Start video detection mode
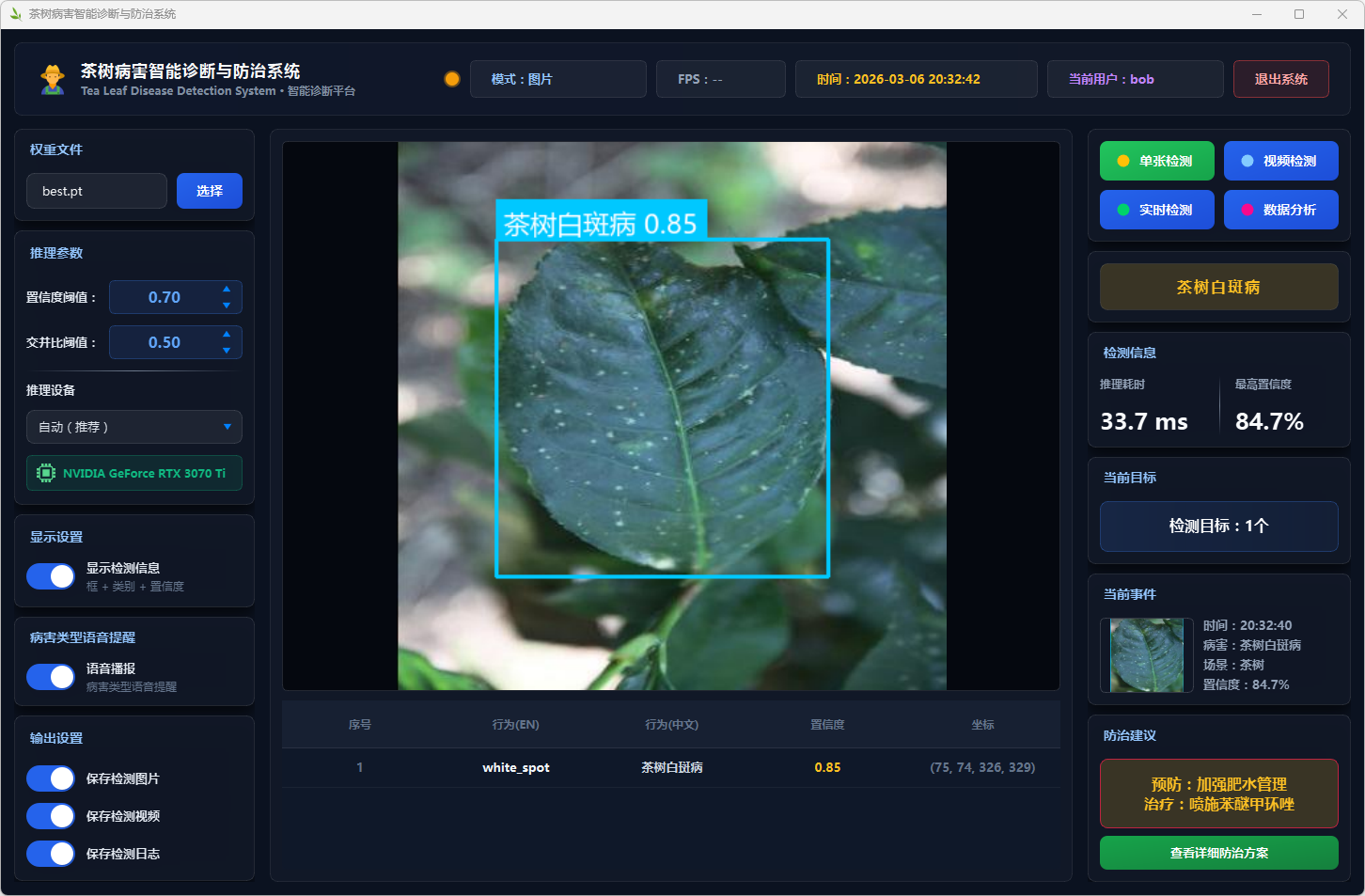The width and height of the screenshot is (1365, 896). [x=1280, y=161]
